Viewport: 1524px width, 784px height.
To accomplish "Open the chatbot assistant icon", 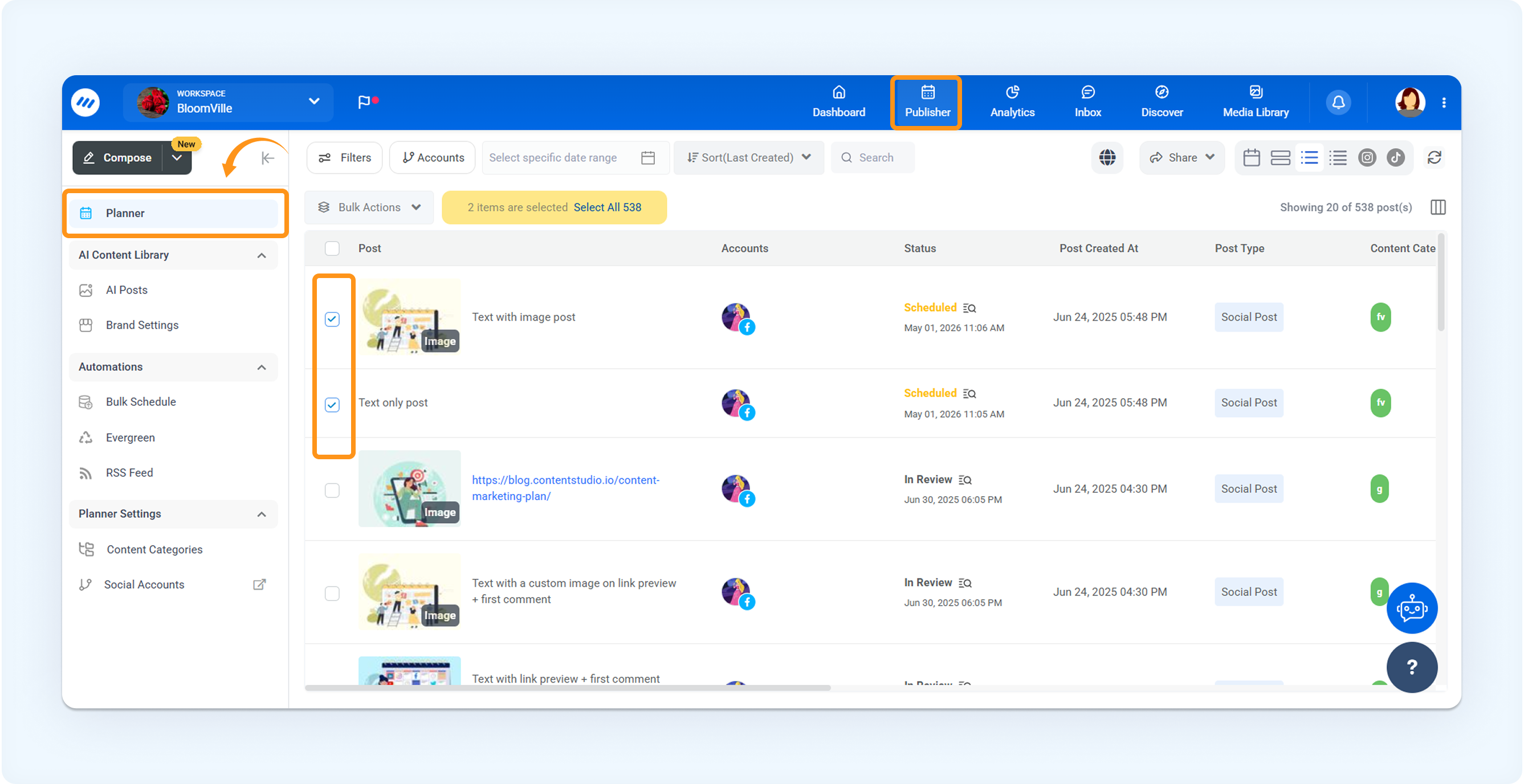I will coord(1412,608).
